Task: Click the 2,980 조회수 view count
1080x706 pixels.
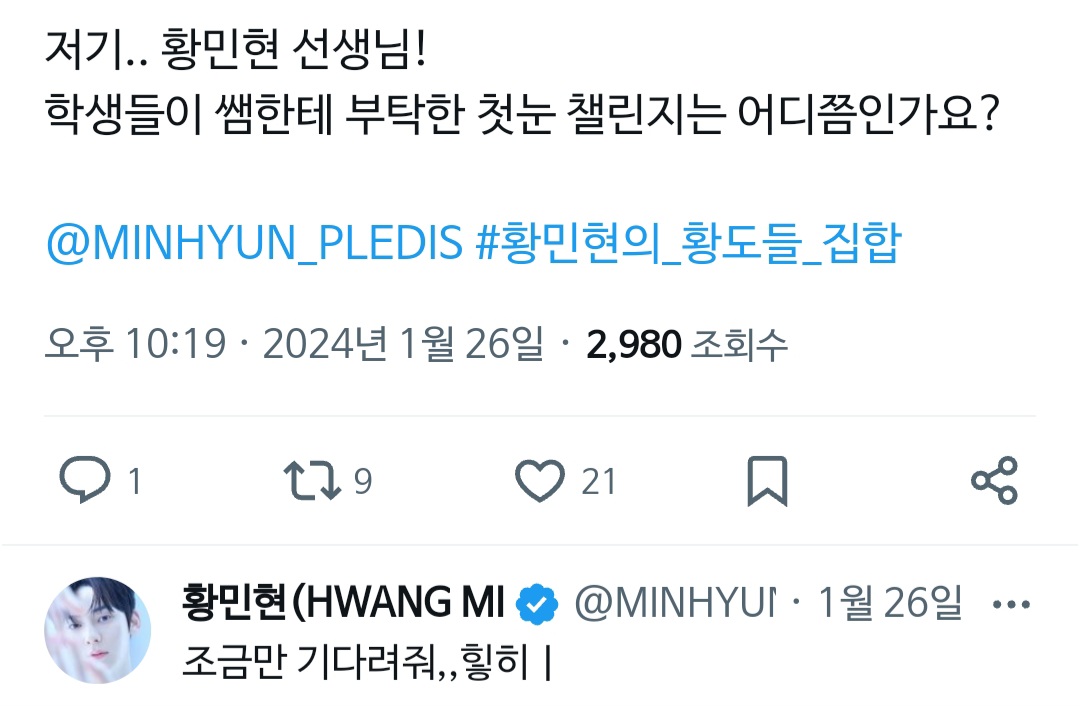Action: [x=687, y=344]
